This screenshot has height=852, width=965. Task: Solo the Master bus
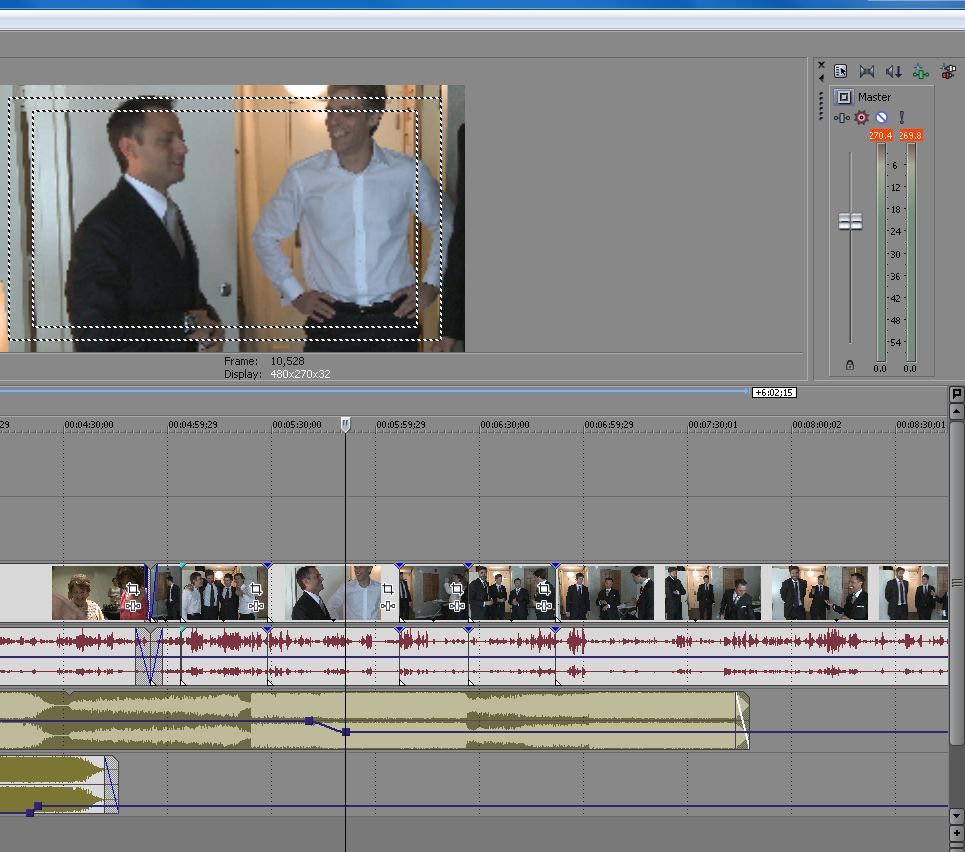click(901, 118)
